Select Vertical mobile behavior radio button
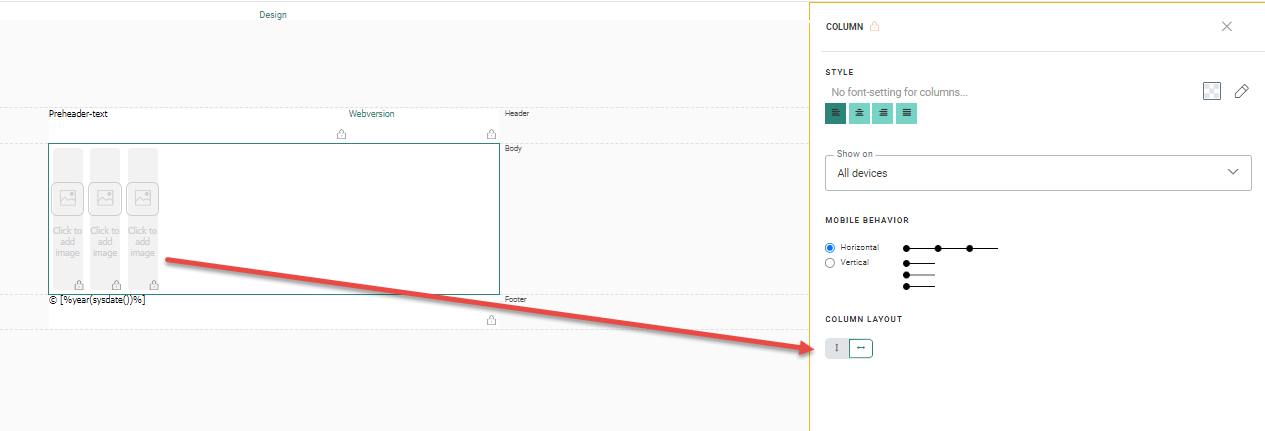The image size is (1265, 431). pos(830,262)
